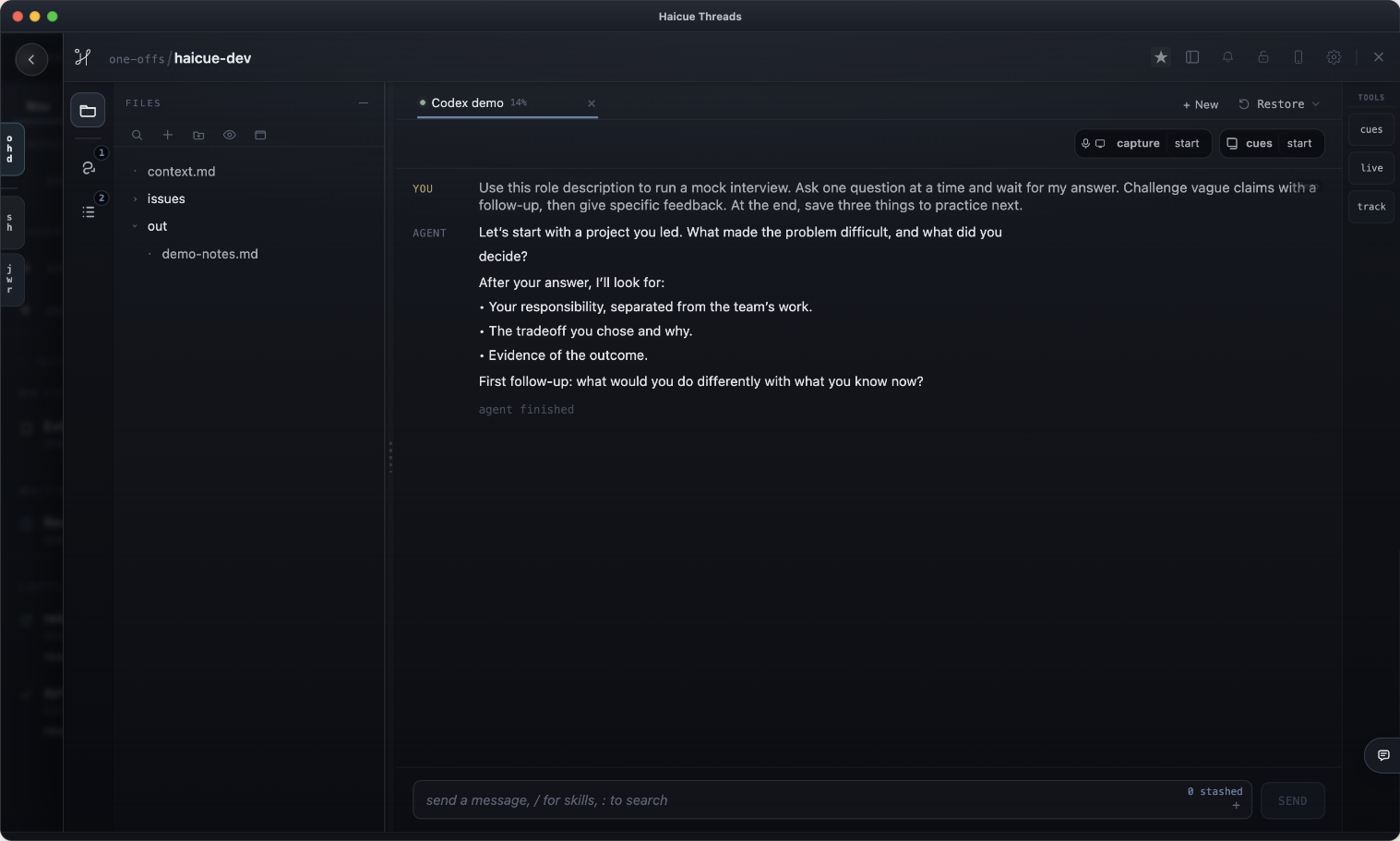Open the cues tool in Tools sidebar

tap(1371, 130)
